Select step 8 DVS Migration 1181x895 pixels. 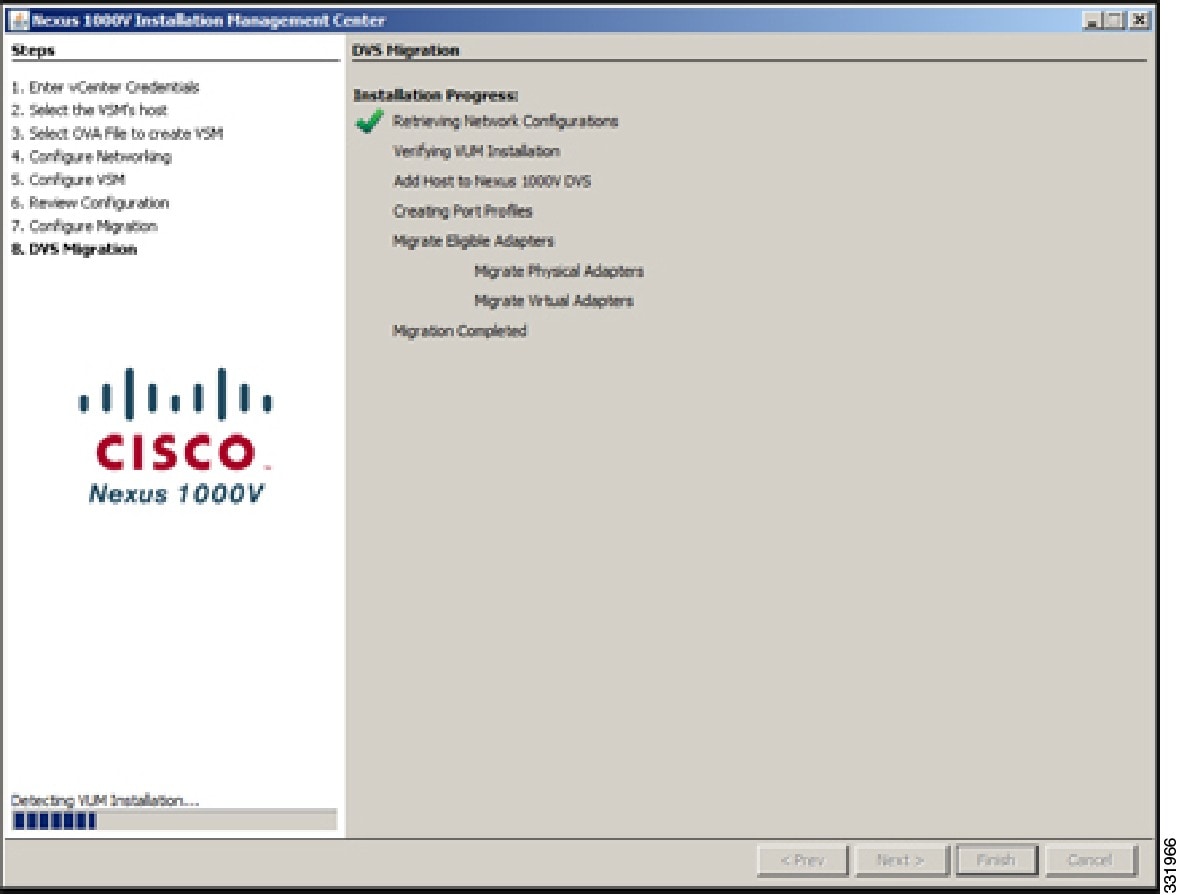(x=74, y=249)
